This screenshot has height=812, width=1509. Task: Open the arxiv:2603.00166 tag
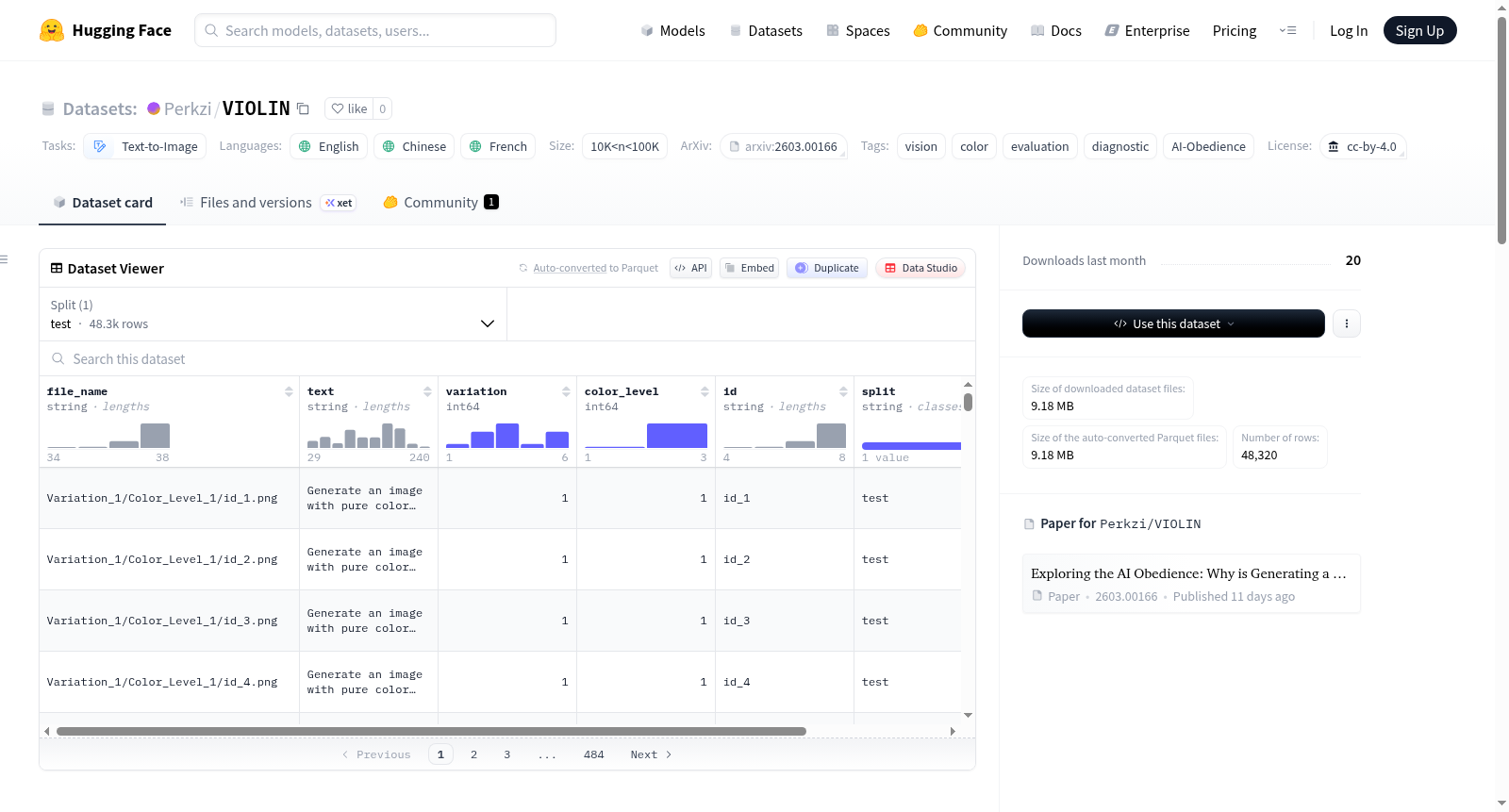783,146
